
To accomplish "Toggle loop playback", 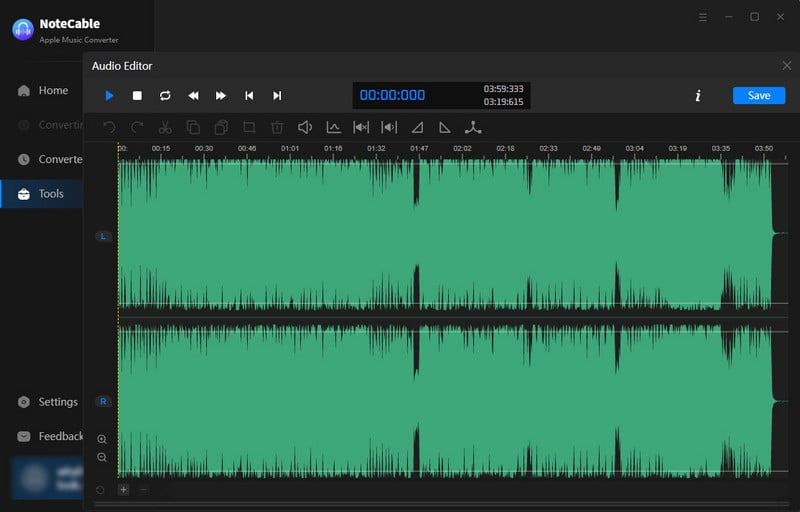I will click(x=165, y=95).
